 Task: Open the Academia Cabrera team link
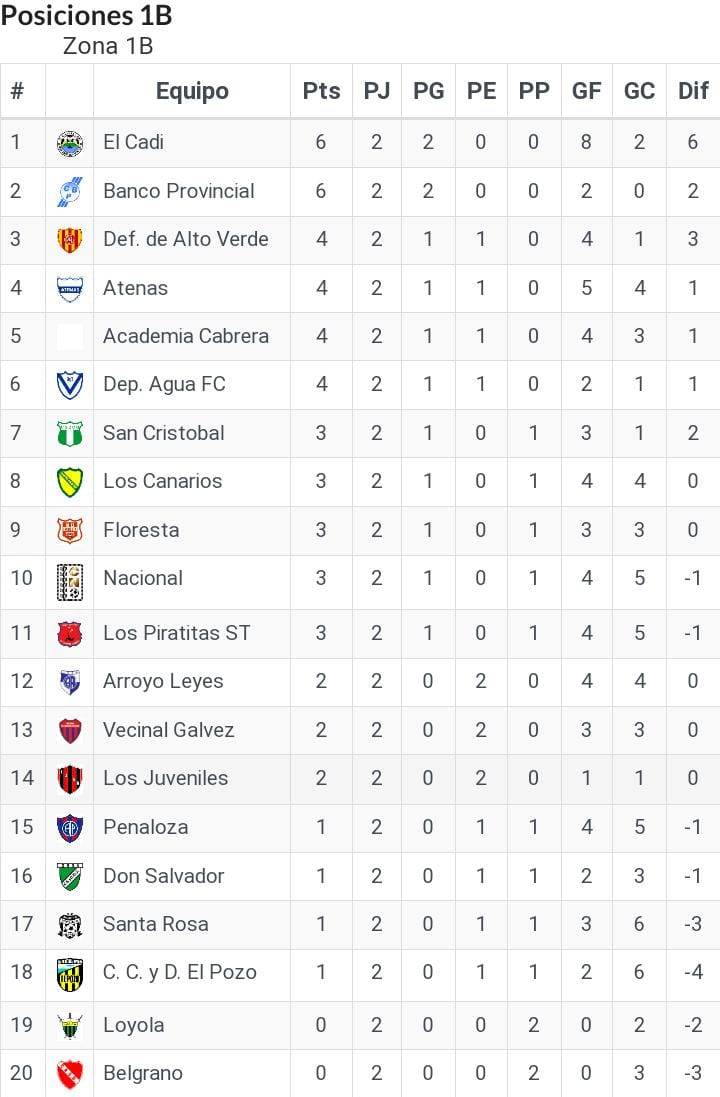tap(185, 336)
